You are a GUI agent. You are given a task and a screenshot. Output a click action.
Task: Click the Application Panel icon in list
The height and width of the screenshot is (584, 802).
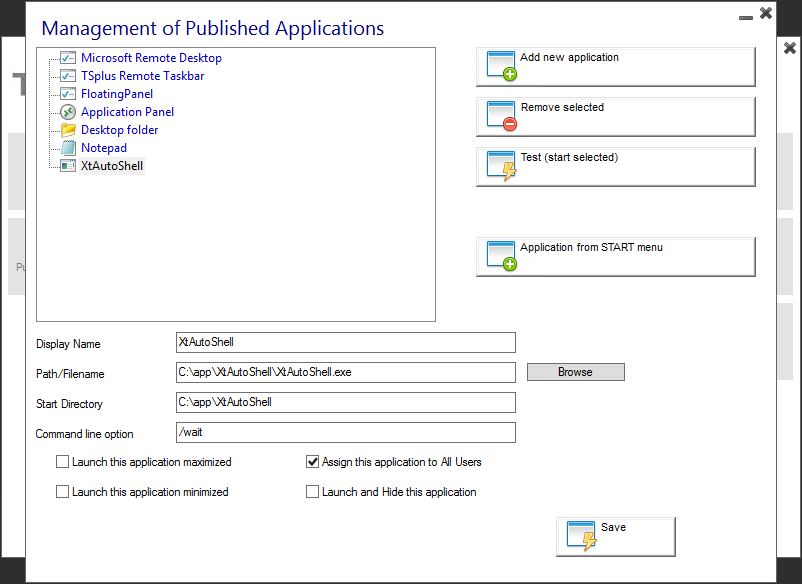click(x=68, y=112)
